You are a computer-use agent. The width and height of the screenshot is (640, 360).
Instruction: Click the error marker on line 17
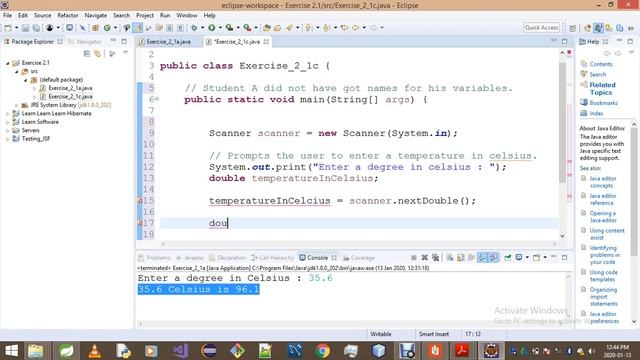[x=140, y=223]
